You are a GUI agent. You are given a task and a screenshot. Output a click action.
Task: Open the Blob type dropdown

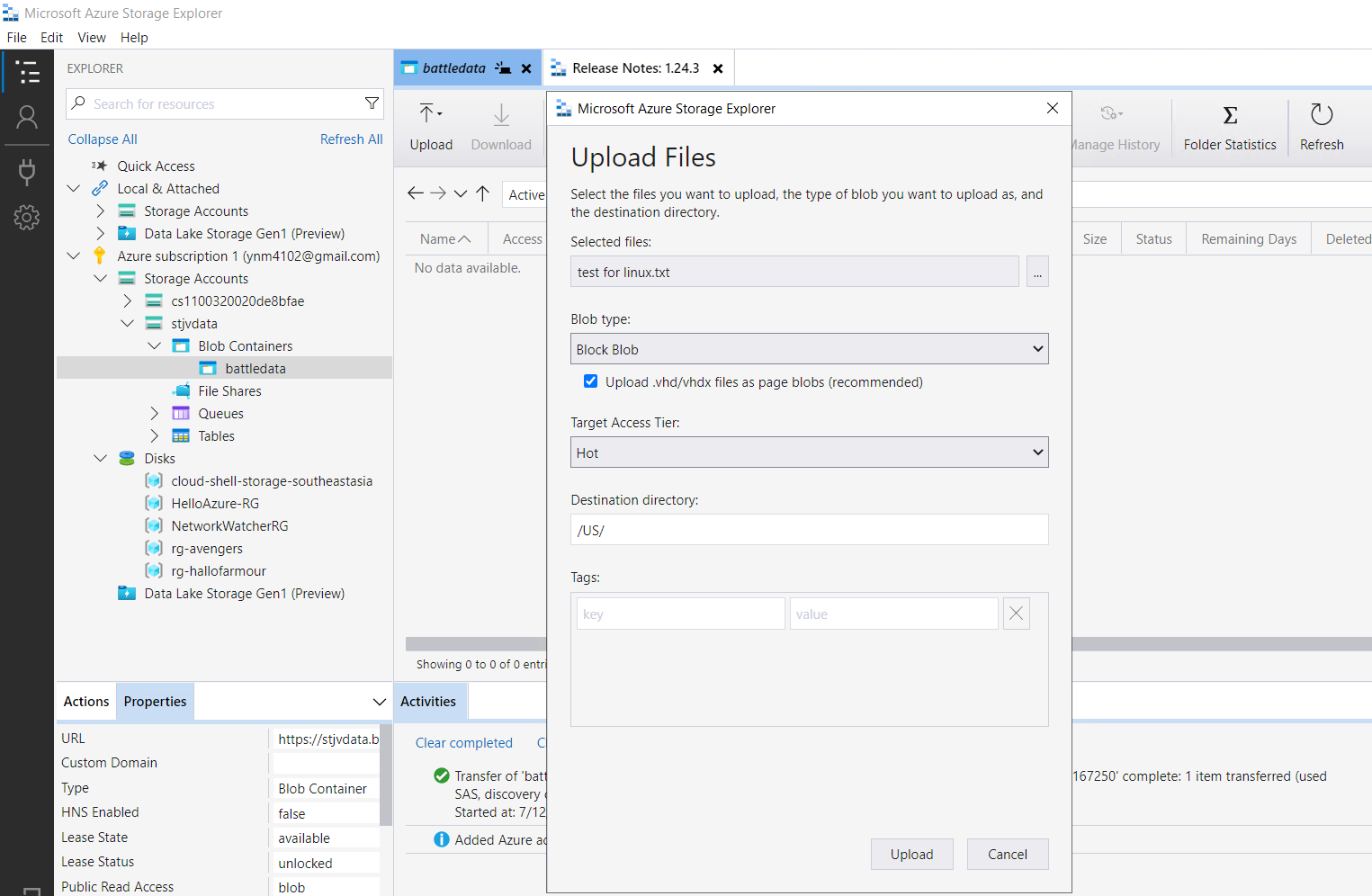point(809,349)
